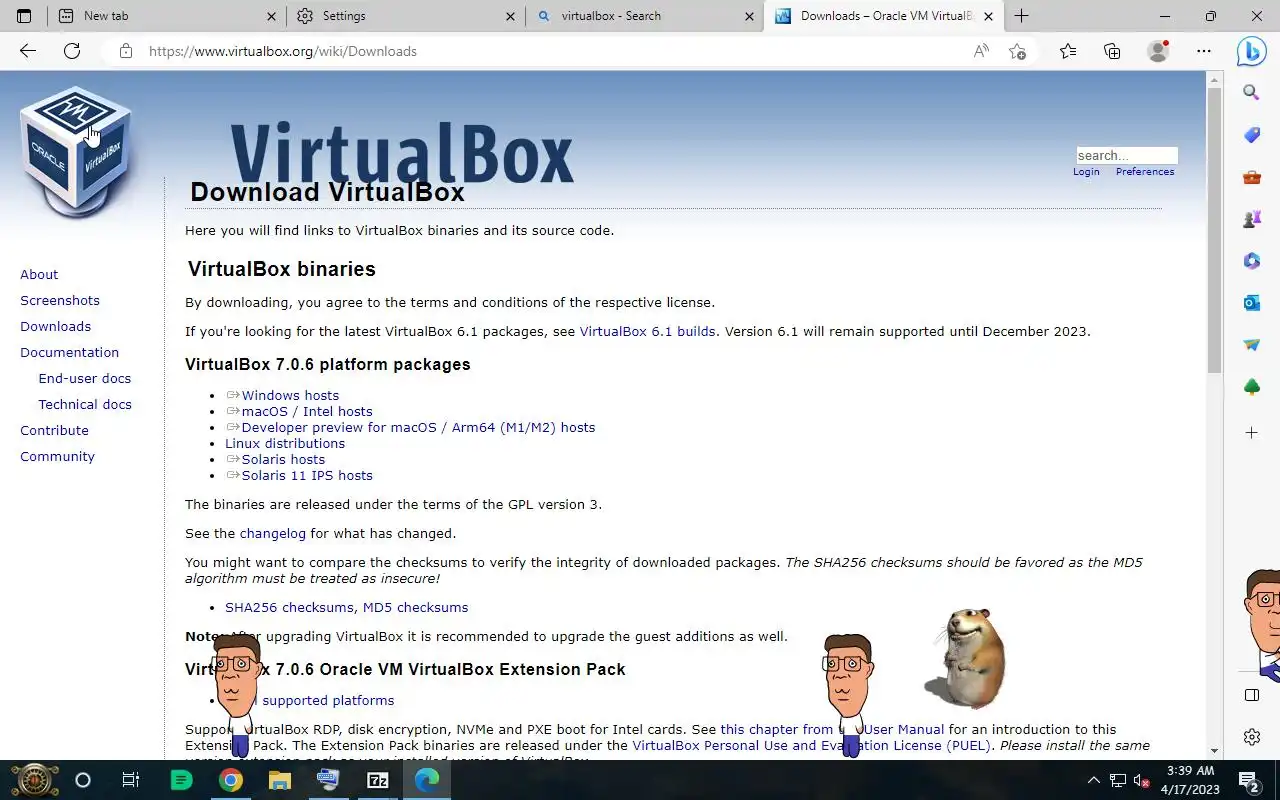Image resolution: width=1280 pixels, height=800 pixels.
Task: Open the tab actions menu
Action: 24,16
